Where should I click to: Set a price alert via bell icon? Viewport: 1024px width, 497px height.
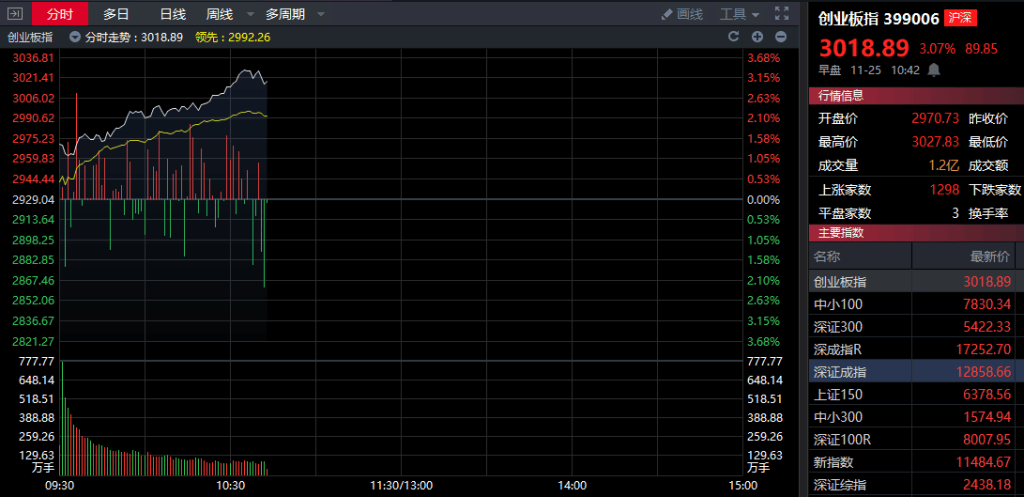coord(934,70)
